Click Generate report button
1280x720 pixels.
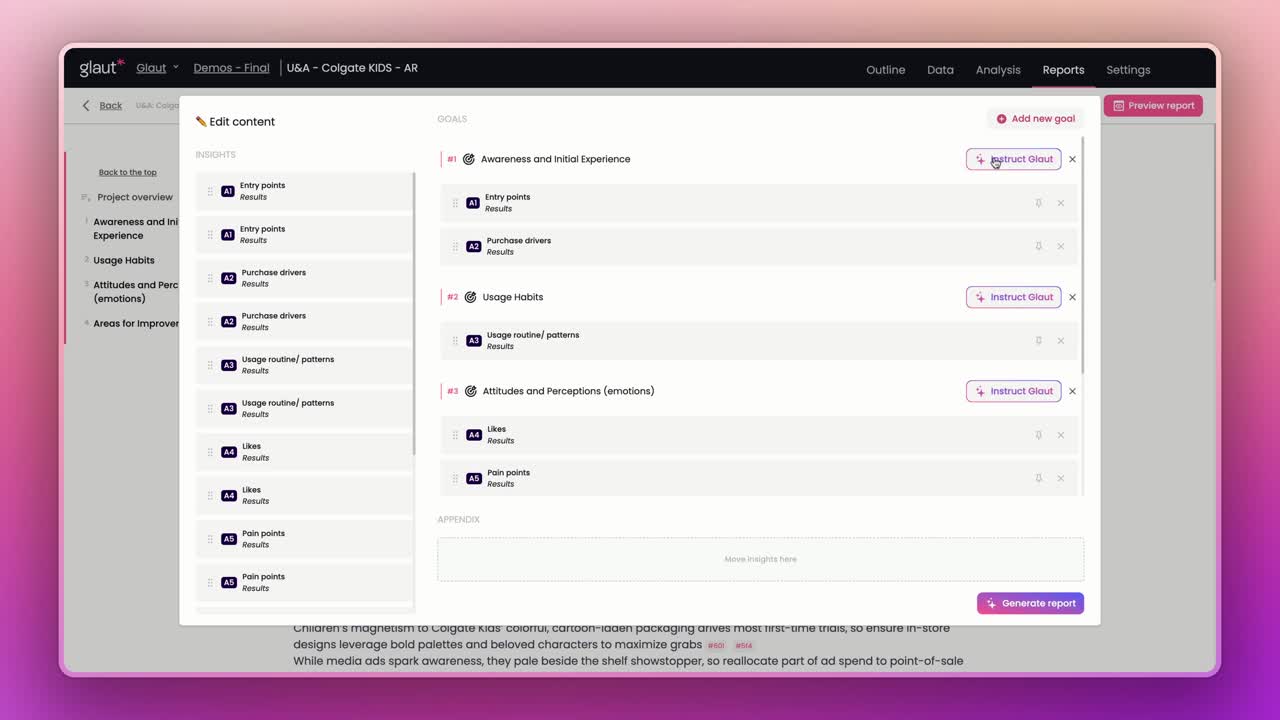[x=1030, y=603]
